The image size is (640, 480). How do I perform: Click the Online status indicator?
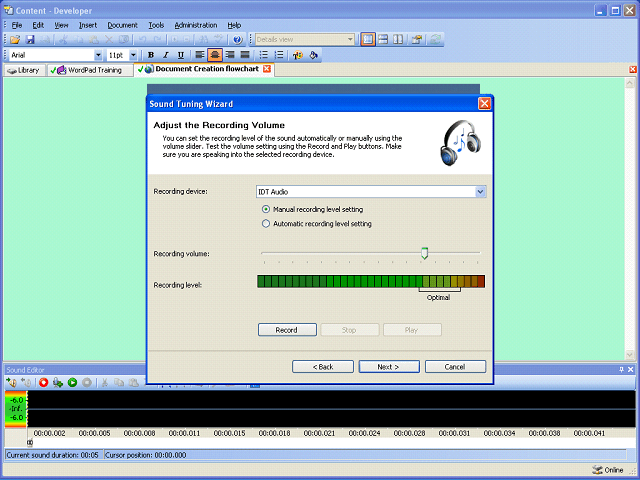tap(608, 470)
